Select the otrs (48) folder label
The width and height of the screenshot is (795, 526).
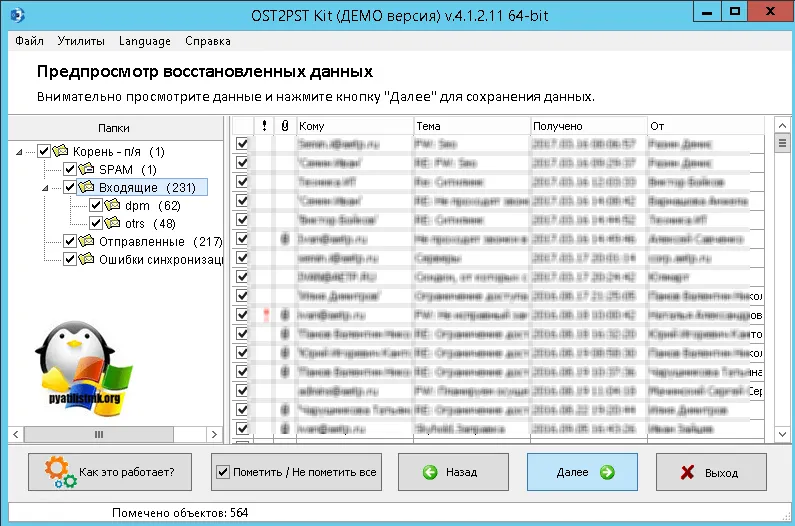coord(150,224)
